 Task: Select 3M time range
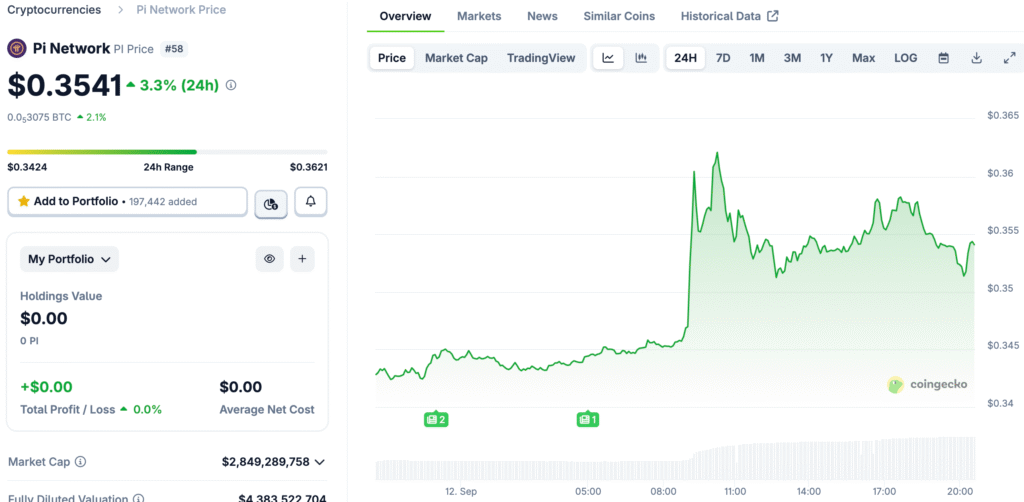point(792,58)
